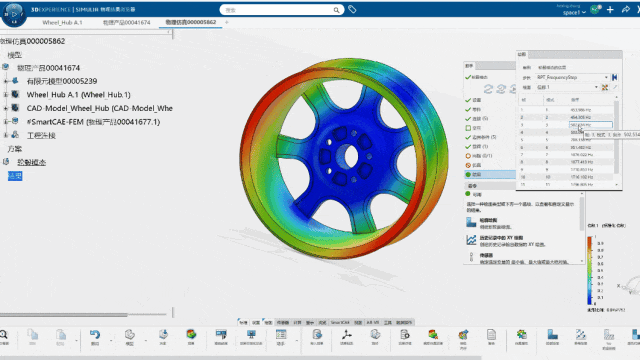Click the second green-checked item under the arrows
This screenshot has width=640, height=360.
click(x=473, y=100)
